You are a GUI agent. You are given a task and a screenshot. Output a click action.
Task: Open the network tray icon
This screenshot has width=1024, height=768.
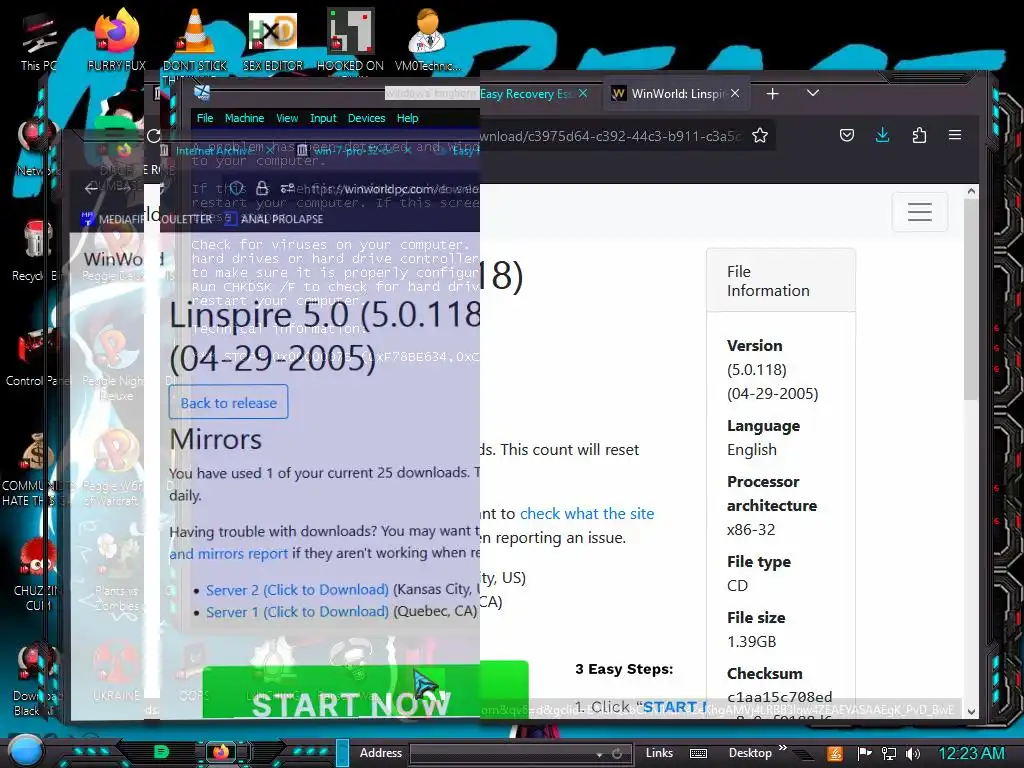pos(888,754)
